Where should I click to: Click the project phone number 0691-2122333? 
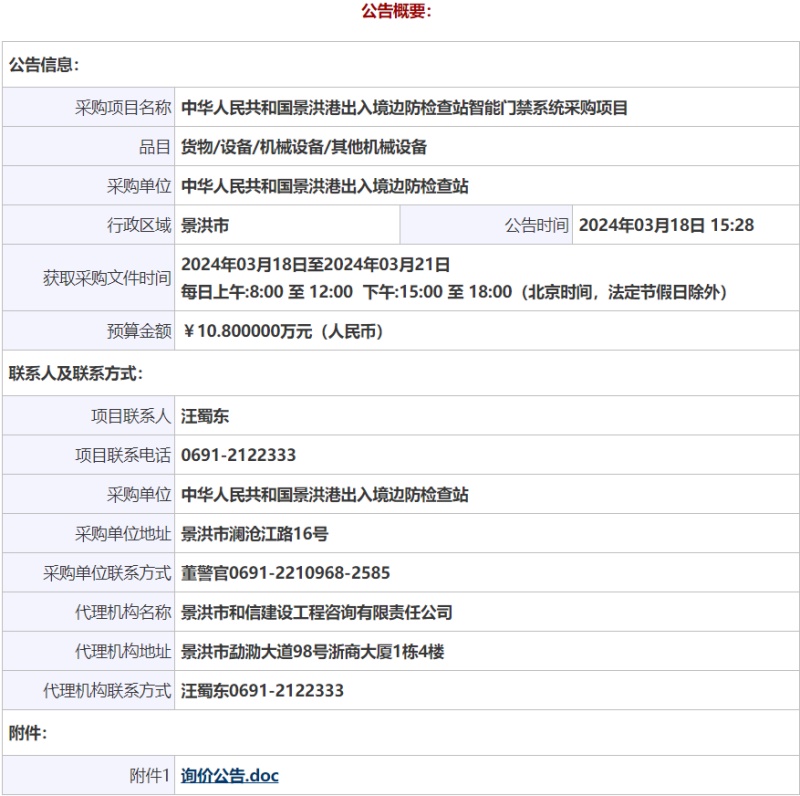pyautogui.click(x=238, y=455)
